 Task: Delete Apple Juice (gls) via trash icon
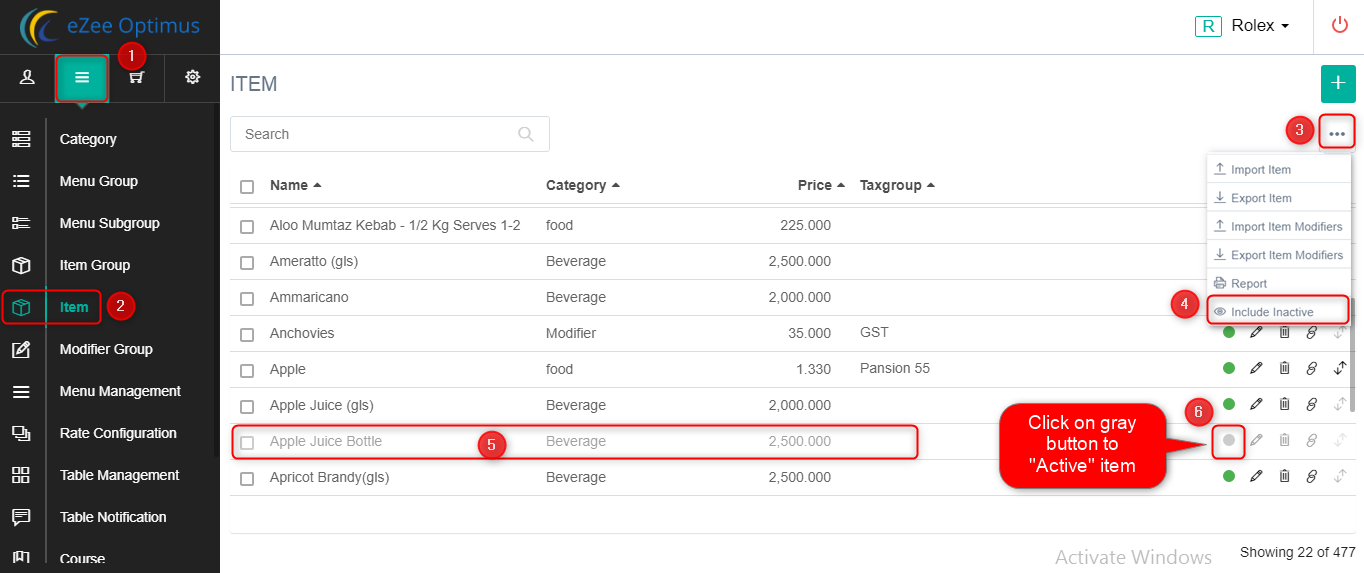tap(1285, 404)
